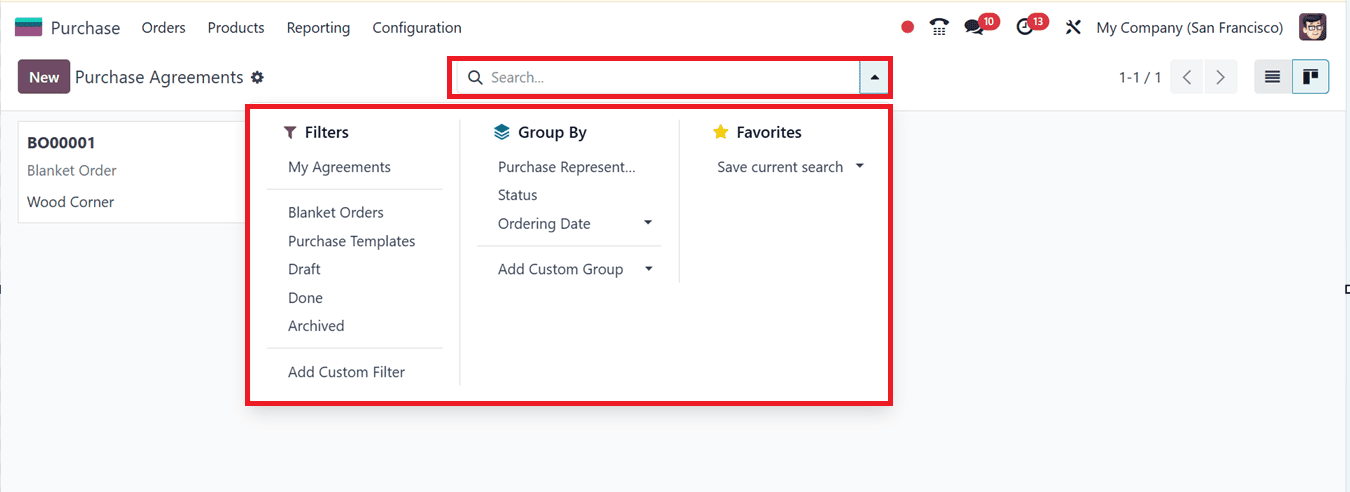Expand the Ordering Date group options
This screenshot has height=492, width=1350.
pyautogui.click(x=648, y=223)
